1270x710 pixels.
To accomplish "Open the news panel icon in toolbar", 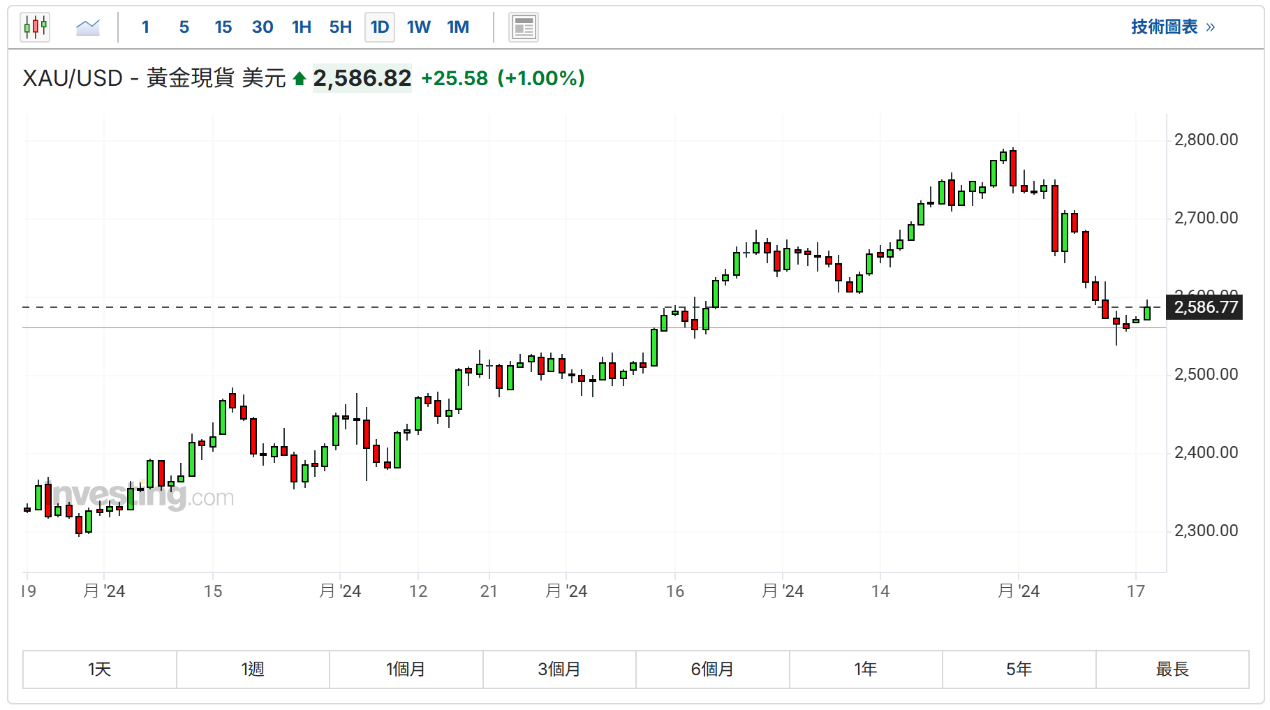I will tap(523, 27).
